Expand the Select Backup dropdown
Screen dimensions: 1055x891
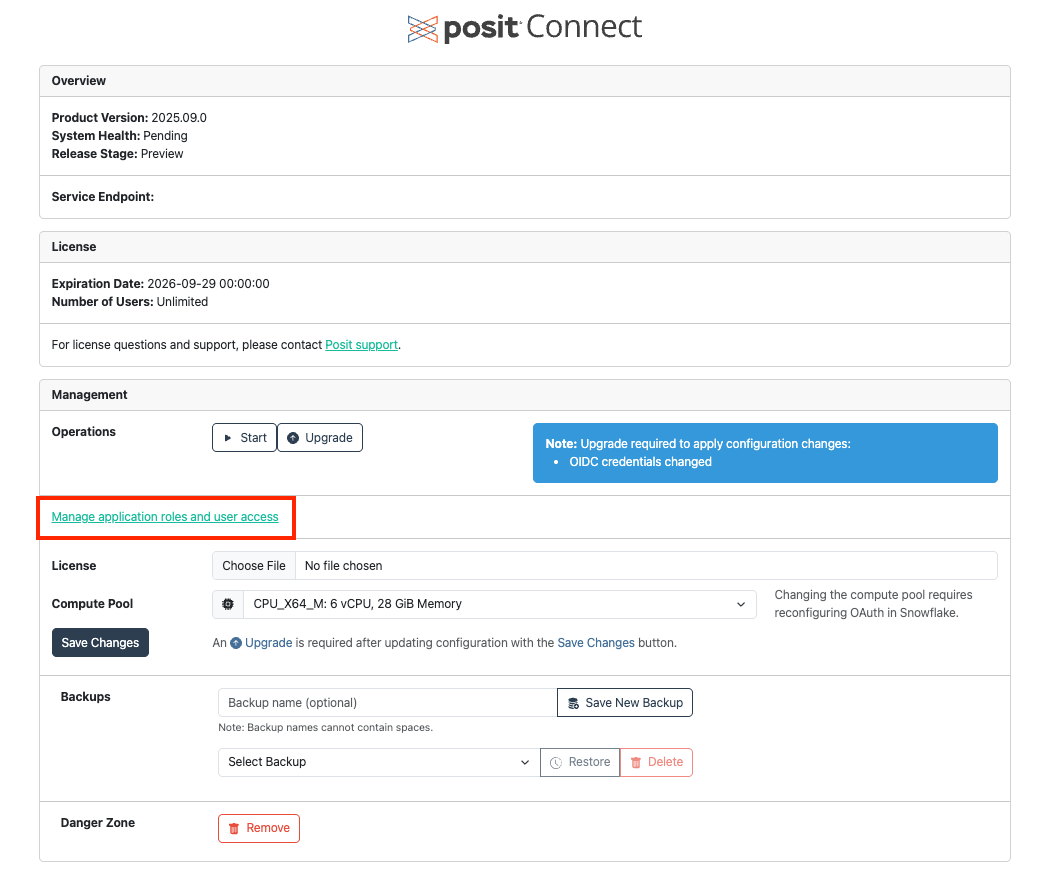click(x=378, y=762)
